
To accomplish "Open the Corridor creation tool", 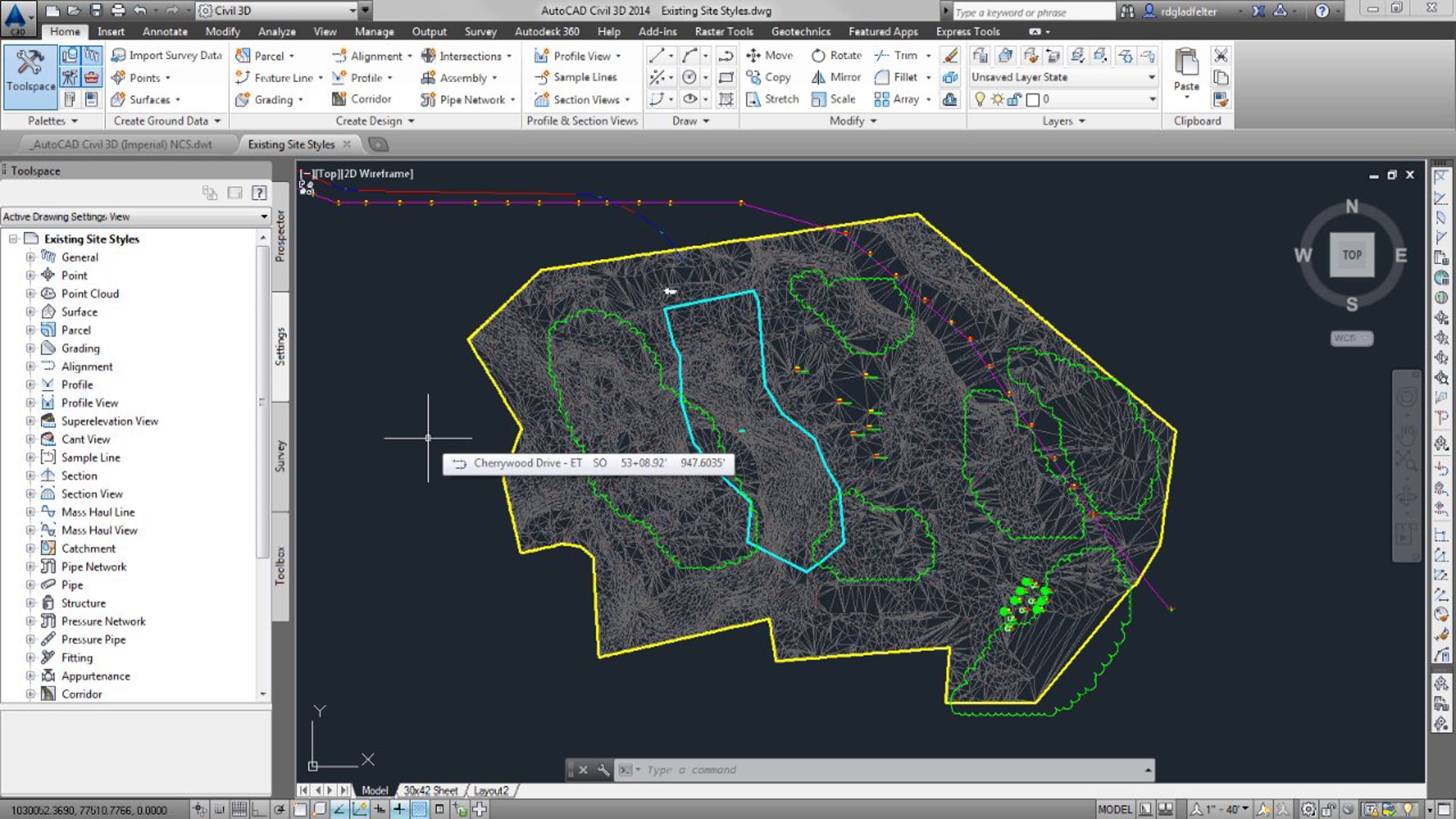I will pos(362,99).
